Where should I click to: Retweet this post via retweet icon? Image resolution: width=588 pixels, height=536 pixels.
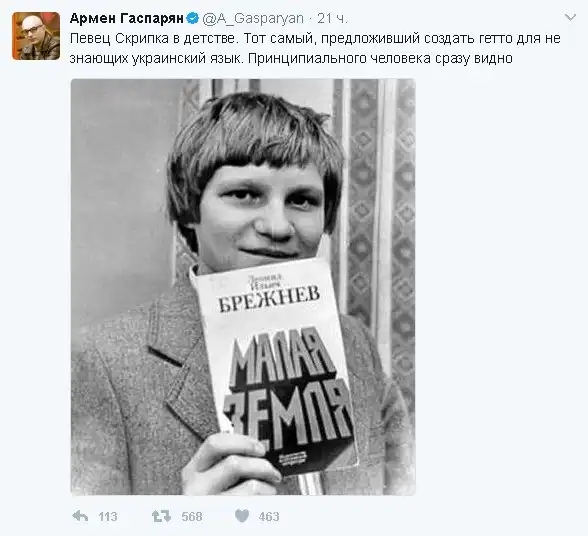click(162, 516)
